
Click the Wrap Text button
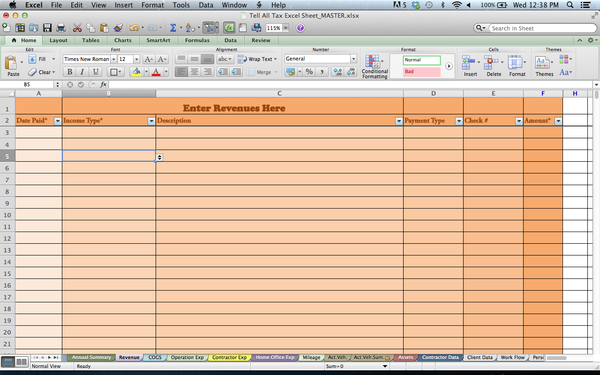point(257,59)
